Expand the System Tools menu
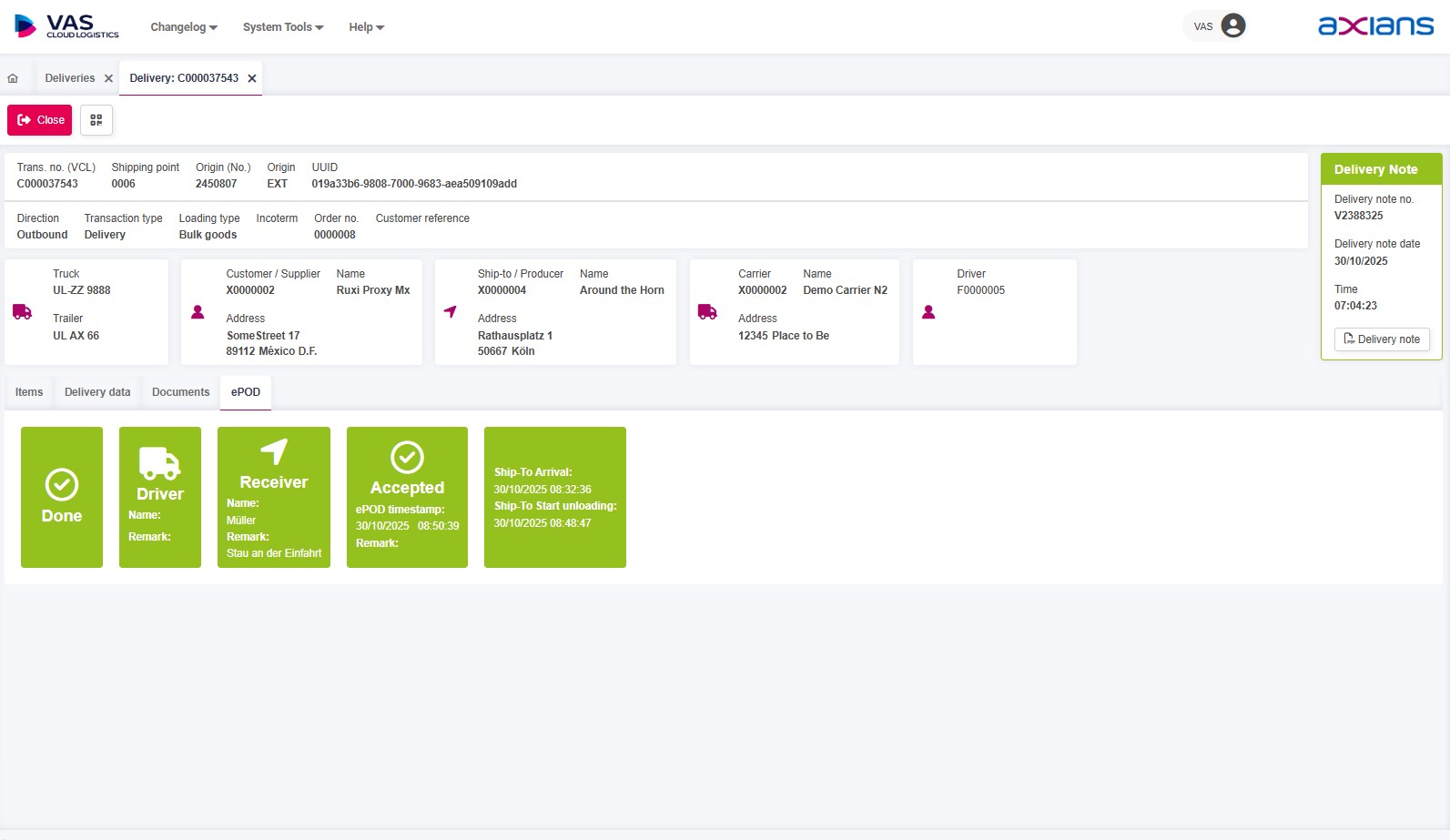1450x840 pixels. tap(283, 27)
